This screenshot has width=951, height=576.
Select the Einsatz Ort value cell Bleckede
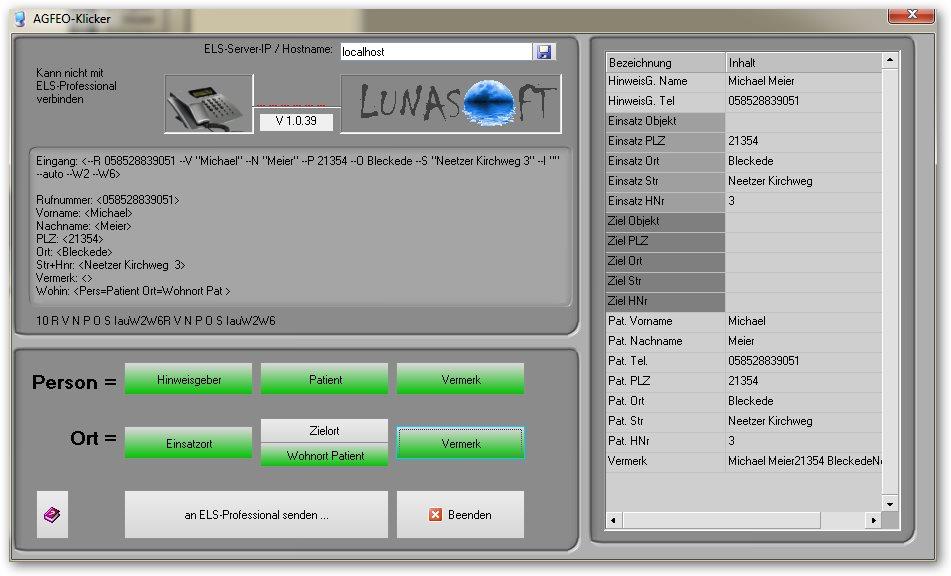[x=803, y=161]
